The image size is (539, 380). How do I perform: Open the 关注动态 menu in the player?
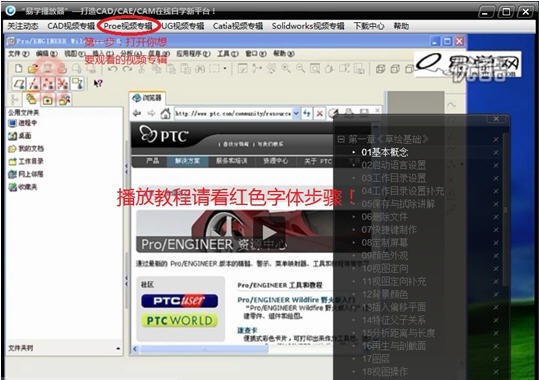point(23,26)
